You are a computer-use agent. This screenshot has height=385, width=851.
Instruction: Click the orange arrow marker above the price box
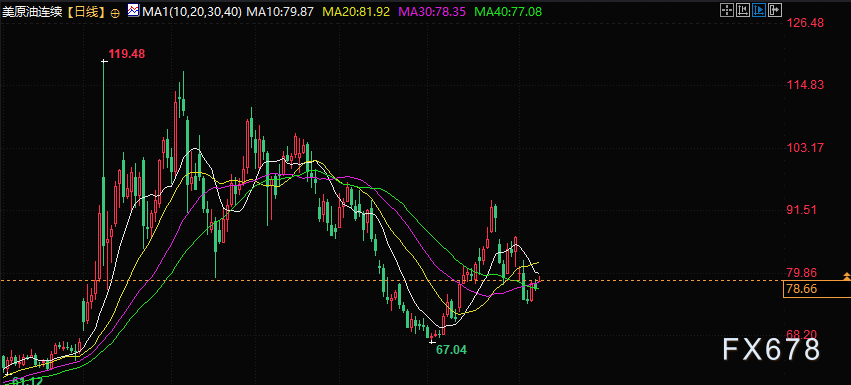tap(847, 277)
